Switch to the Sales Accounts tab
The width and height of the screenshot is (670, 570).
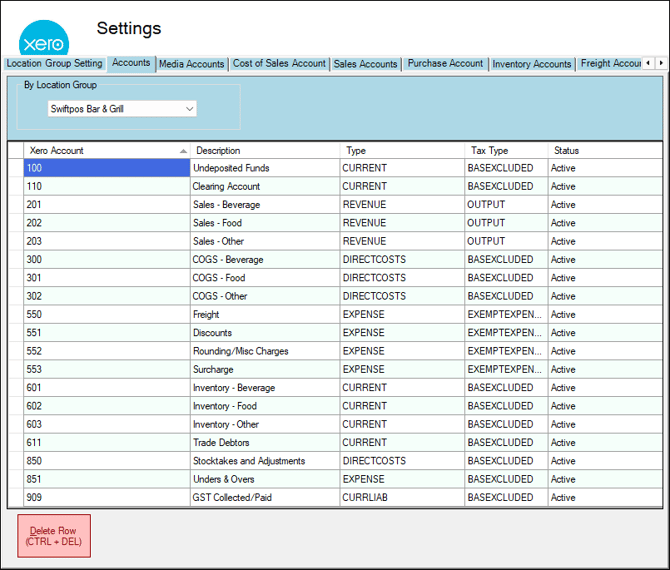(x=365, y=64)
